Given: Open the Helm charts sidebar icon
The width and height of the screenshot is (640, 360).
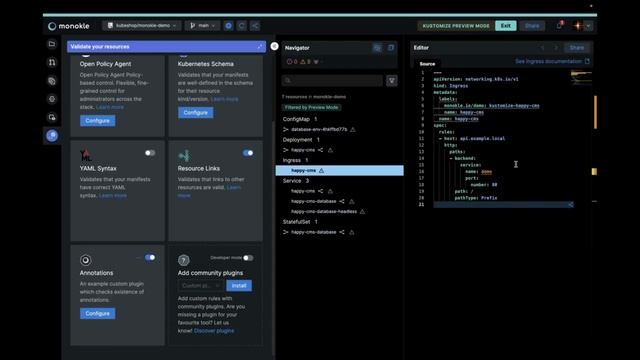Looking at the screenshot, I should [52, 99].
